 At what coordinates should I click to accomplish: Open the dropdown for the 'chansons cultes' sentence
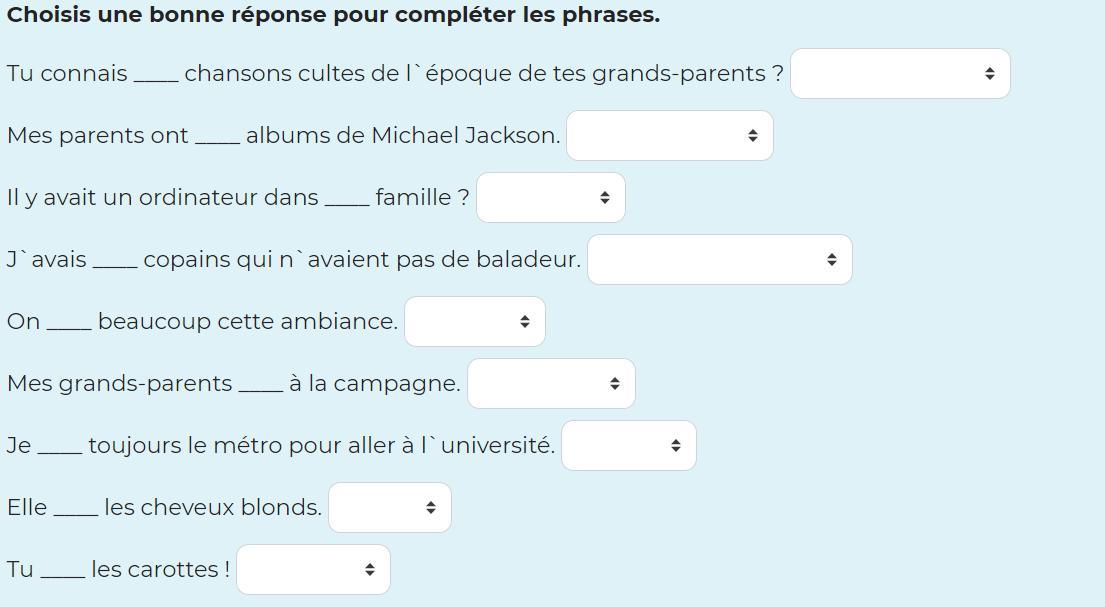[899, 74]
